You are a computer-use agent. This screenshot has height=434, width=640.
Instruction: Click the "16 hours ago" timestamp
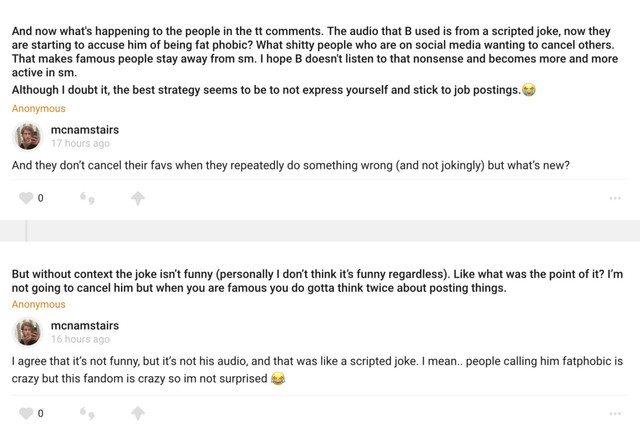[x=80, y=339]
